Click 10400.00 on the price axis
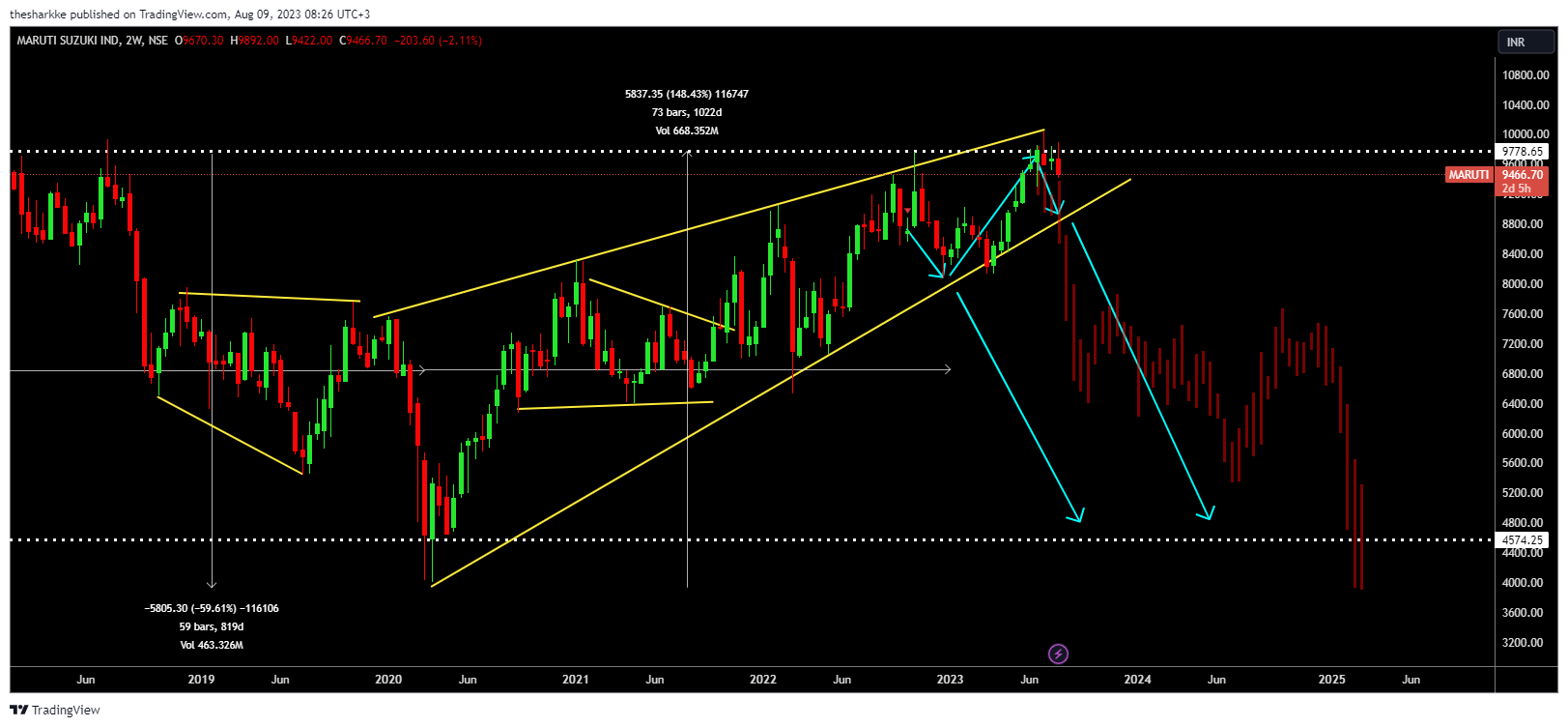 tap(1525, 105)
